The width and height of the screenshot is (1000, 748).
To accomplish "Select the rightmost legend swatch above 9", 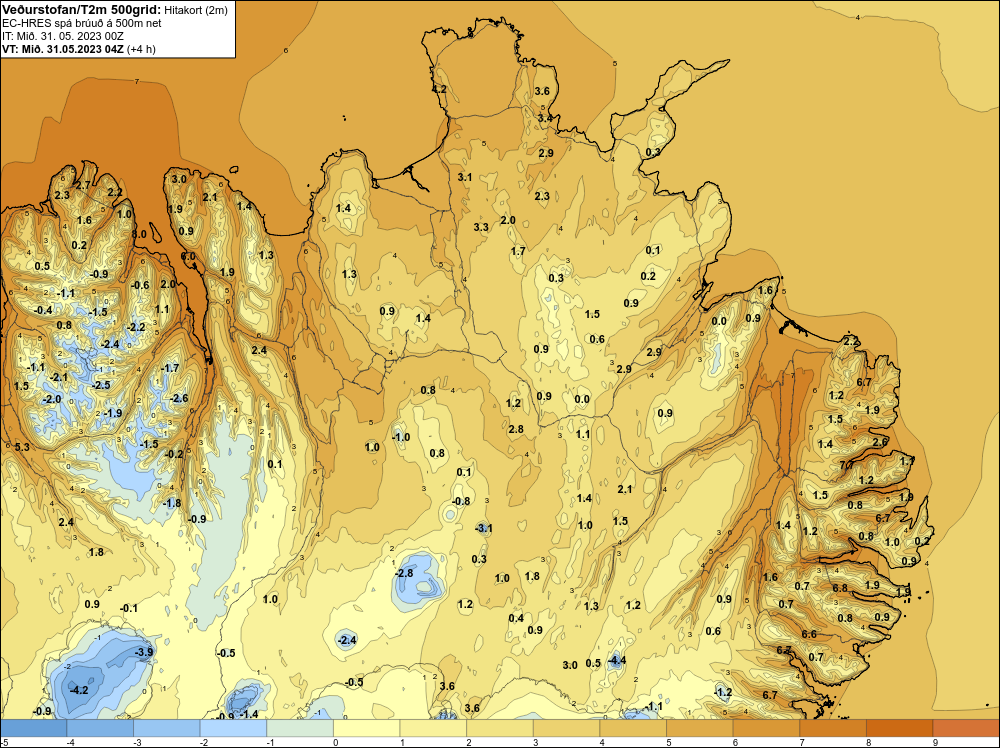I will pyautogui.click(x=967, y=728).
